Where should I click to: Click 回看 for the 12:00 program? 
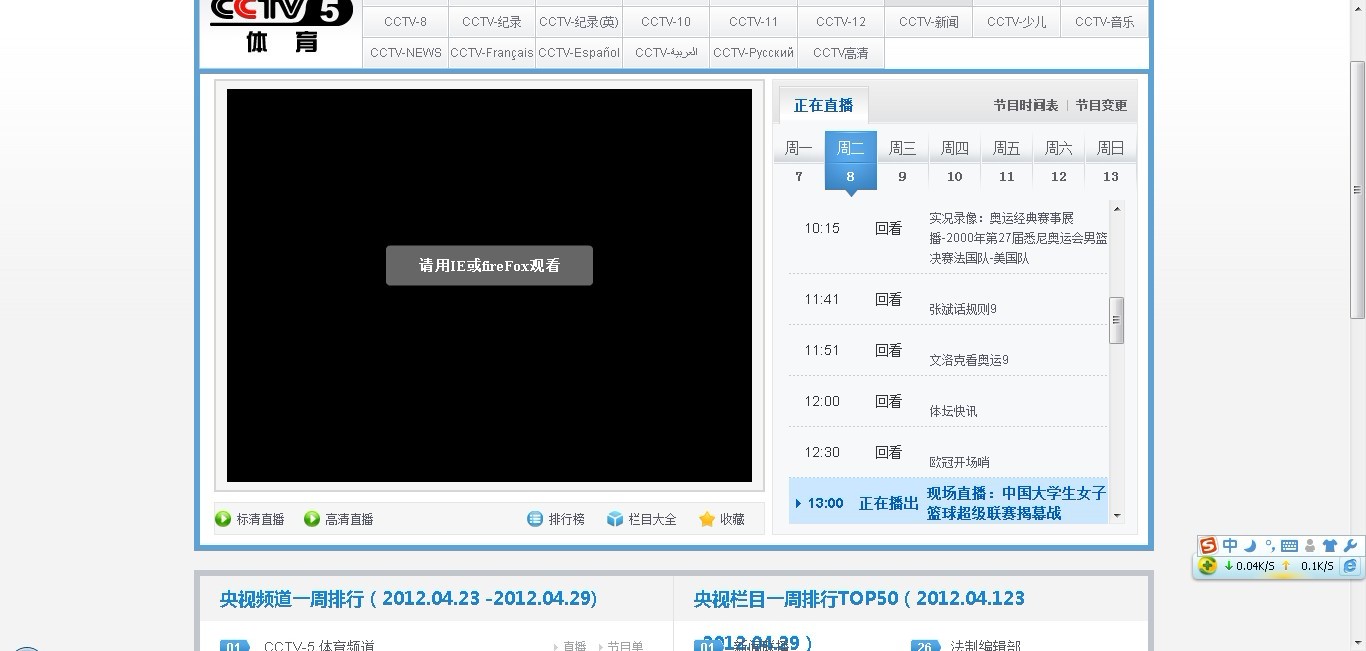pos(888,401)
